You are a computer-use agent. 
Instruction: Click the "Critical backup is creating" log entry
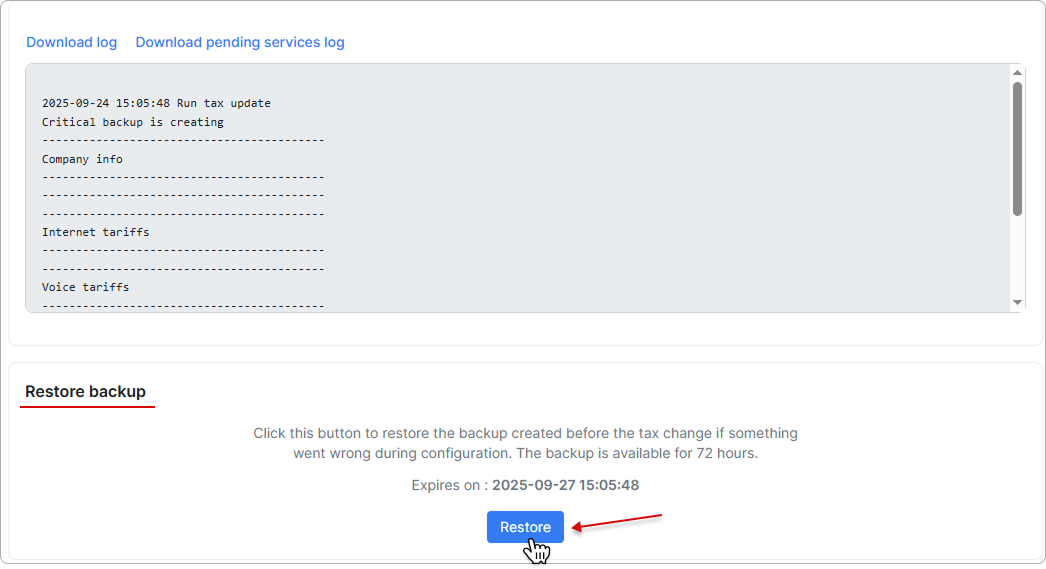132,122
